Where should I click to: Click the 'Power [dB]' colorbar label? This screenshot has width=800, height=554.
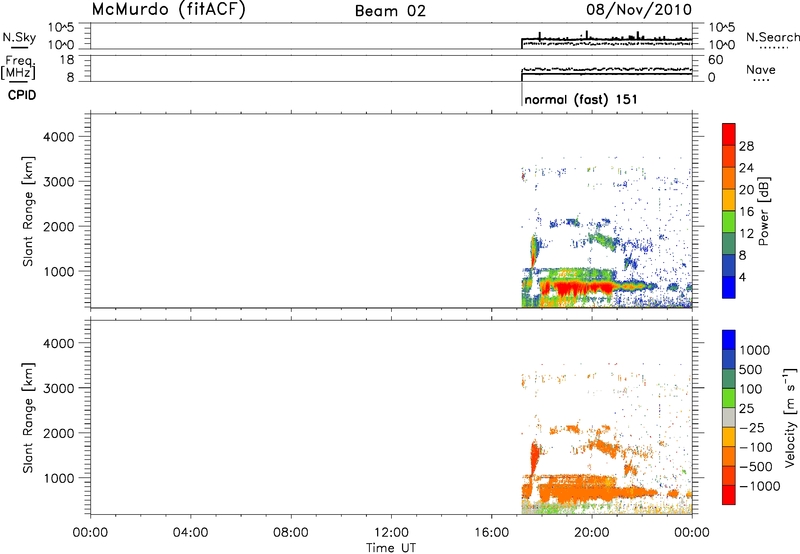tap(763, 211)
